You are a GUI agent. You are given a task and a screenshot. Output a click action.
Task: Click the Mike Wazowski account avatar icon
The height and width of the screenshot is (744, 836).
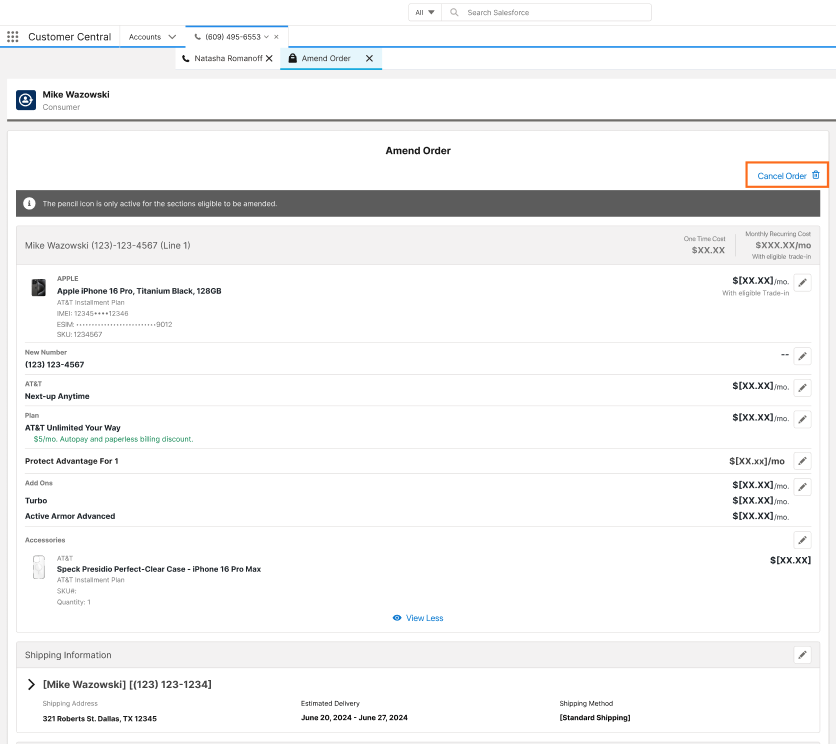coord(26,100)
